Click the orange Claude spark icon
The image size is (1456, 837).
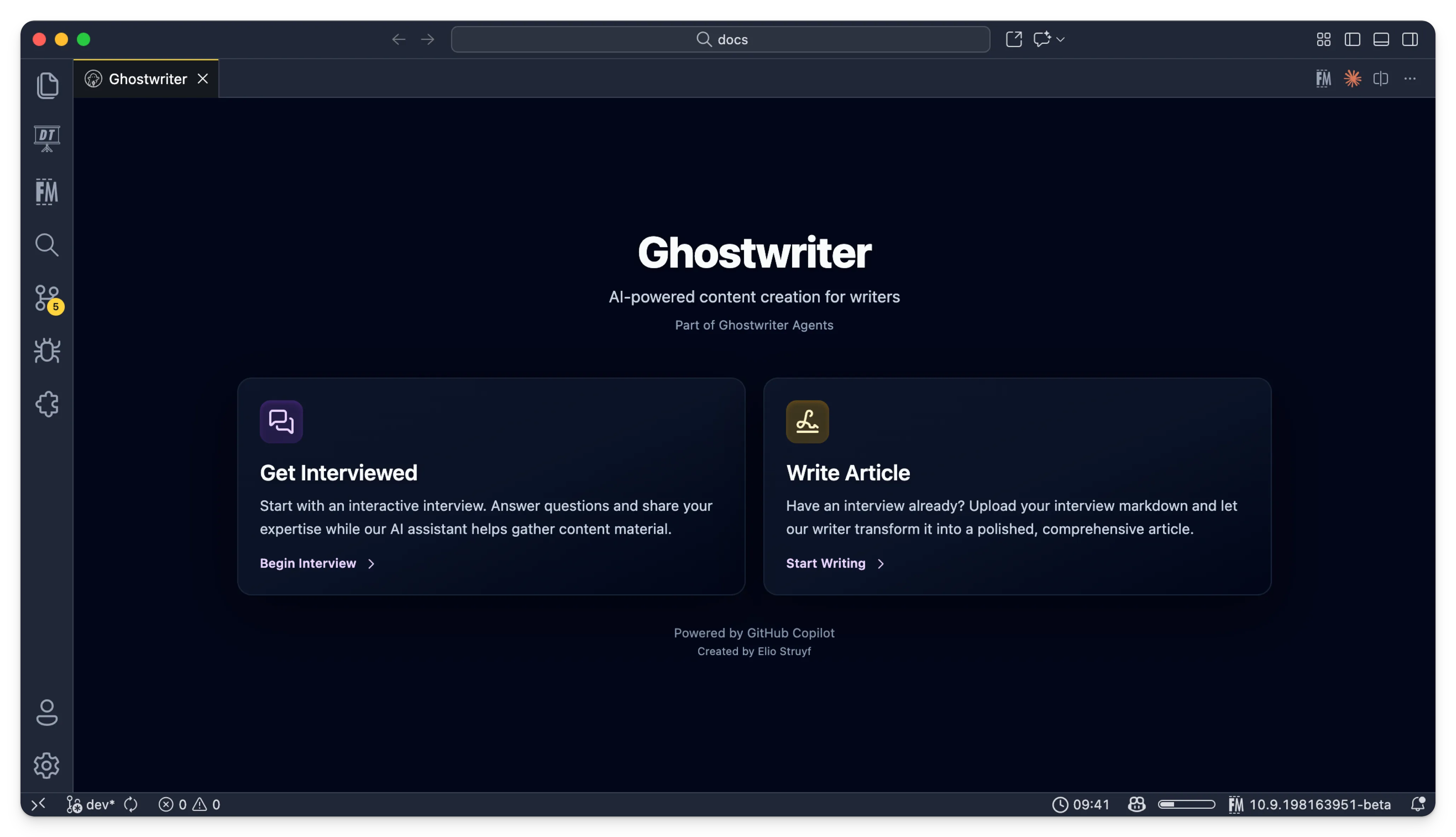[x=1352, y=79]
